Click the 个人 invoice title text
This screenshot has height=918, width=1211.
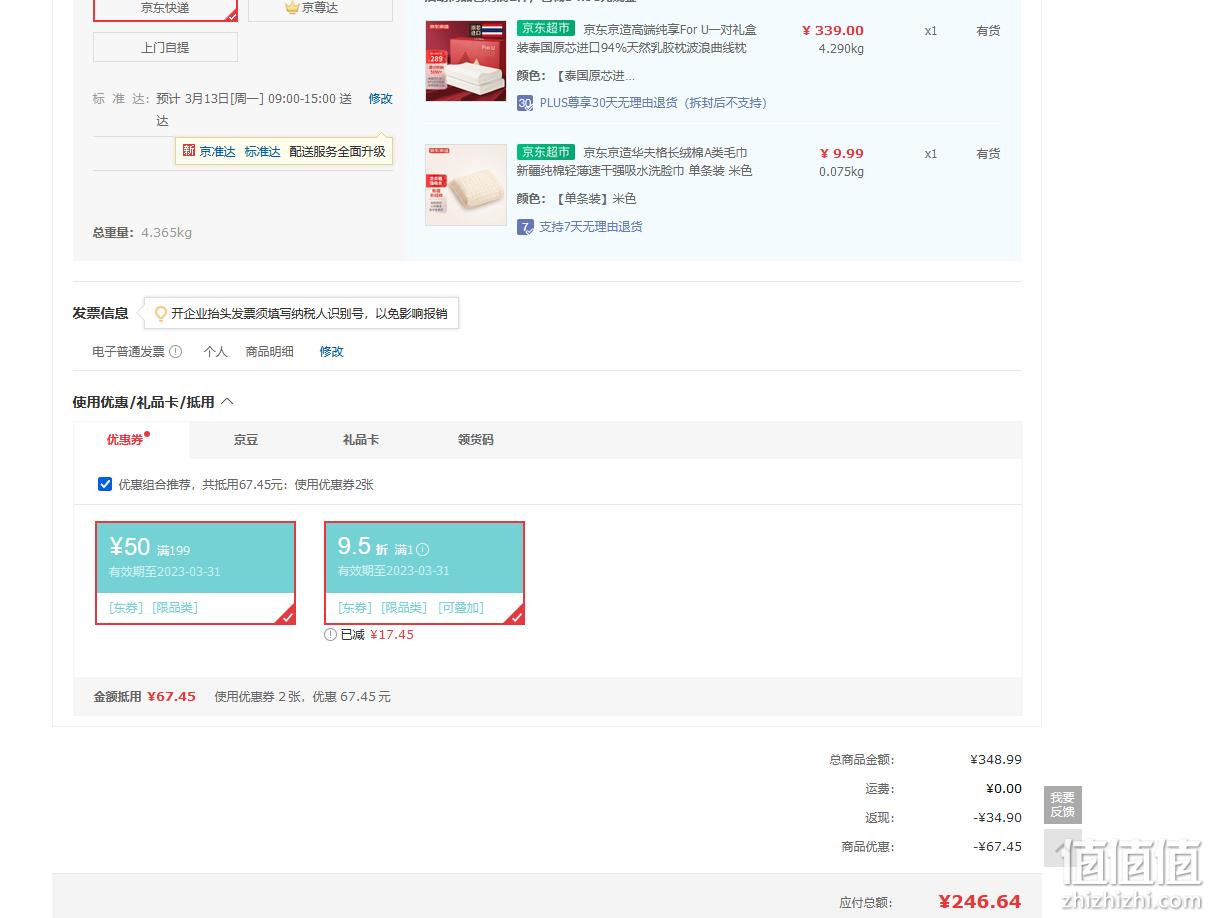(x=215, y=352)
